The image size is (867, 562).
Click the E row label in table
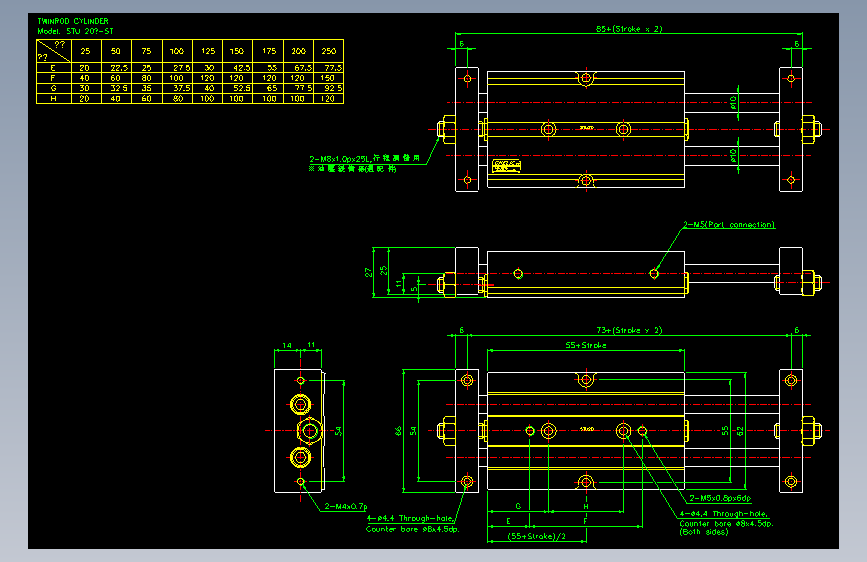click(53, 68)
